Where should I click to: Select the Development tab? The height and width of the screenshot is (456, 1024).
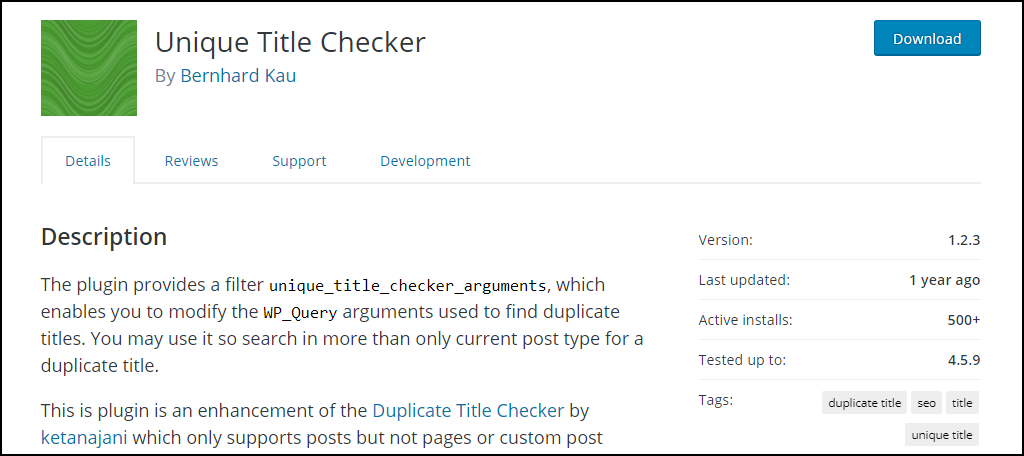click(425, 161)
